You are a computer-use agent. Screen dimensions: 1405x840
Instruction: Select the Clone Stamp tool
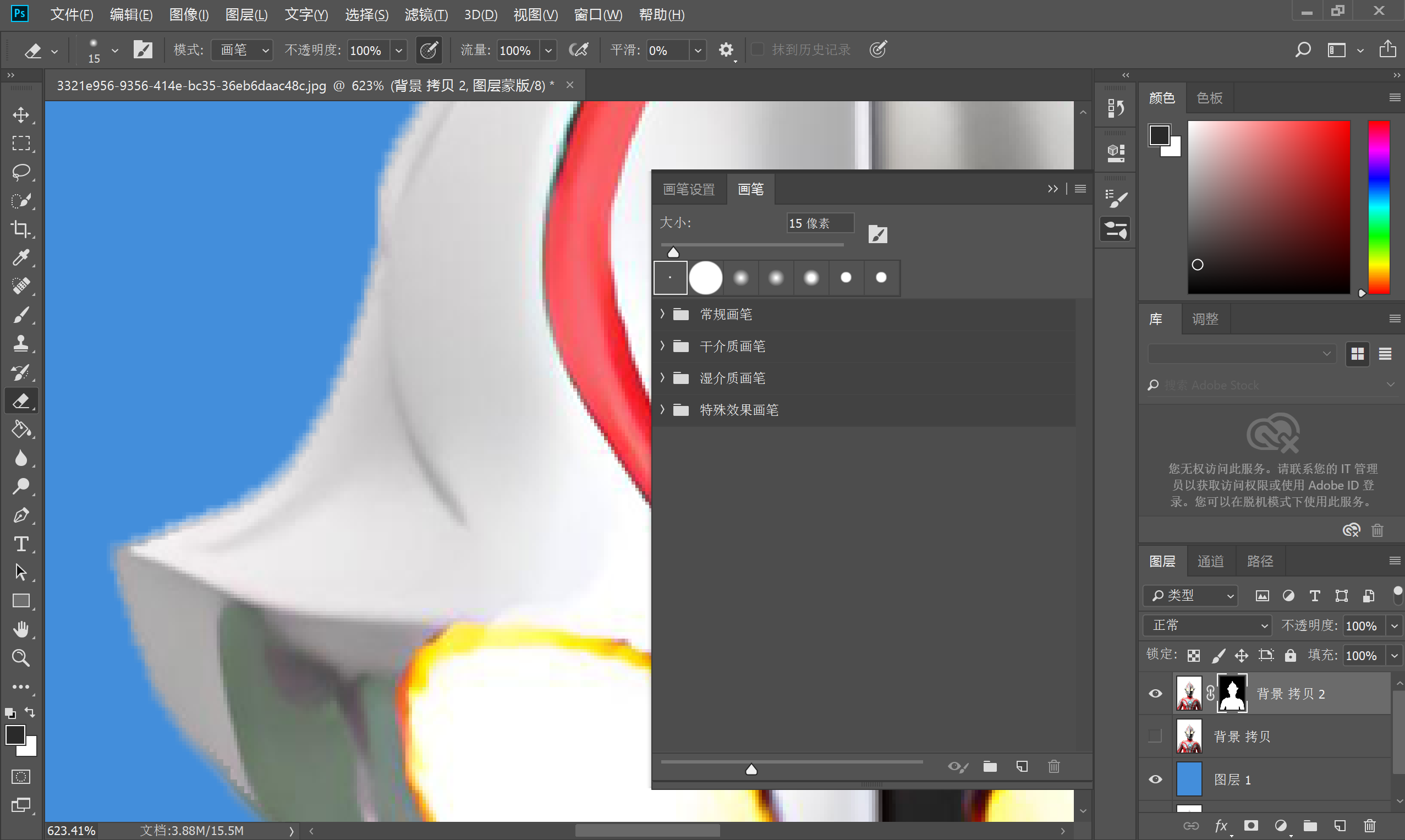click(21, 343)
